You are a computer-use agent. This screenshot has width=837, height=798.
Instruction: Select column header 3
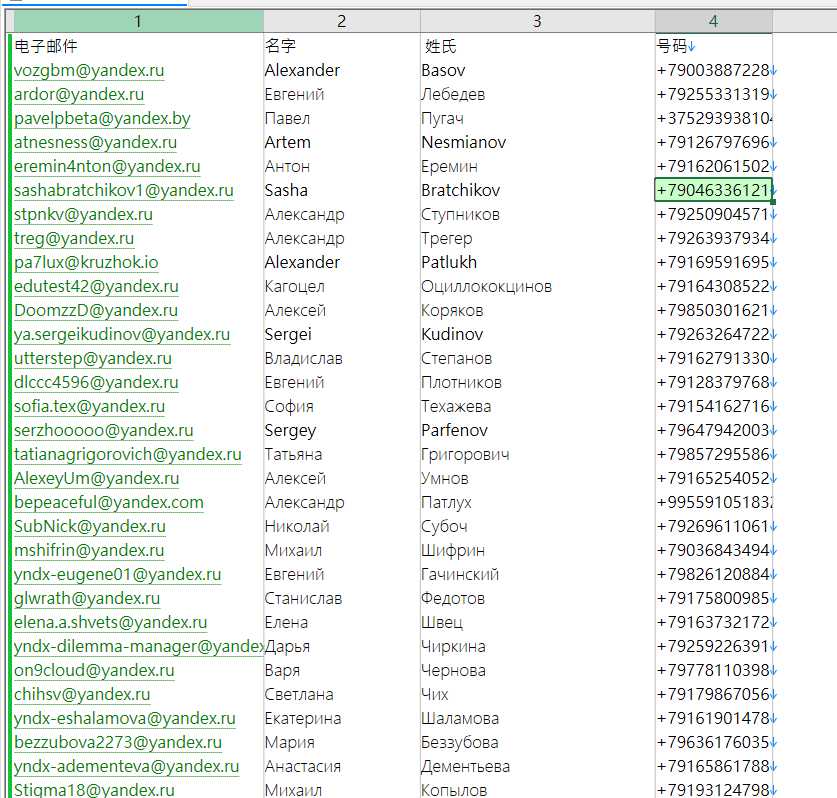click(537, 21)
